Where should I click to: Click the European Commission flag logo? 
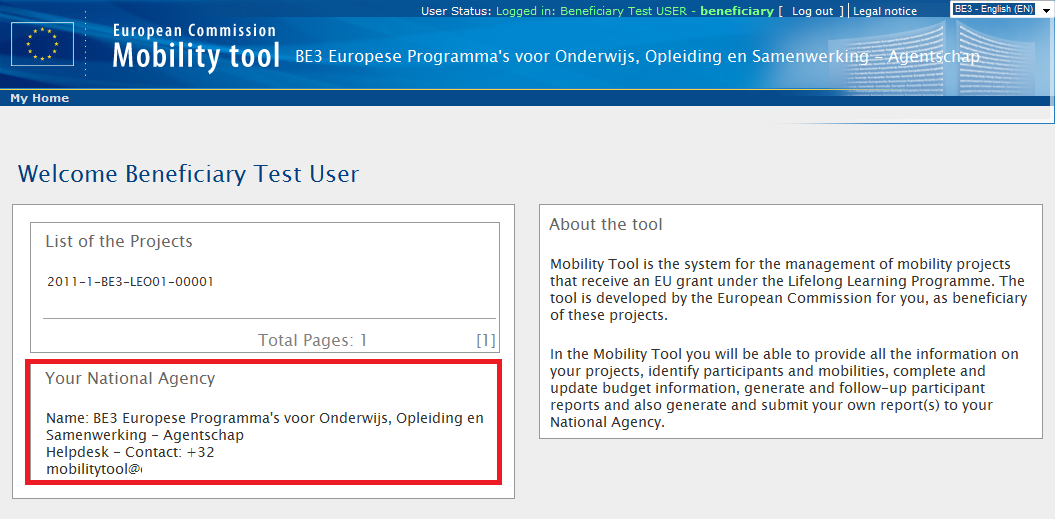pos(42,44)
